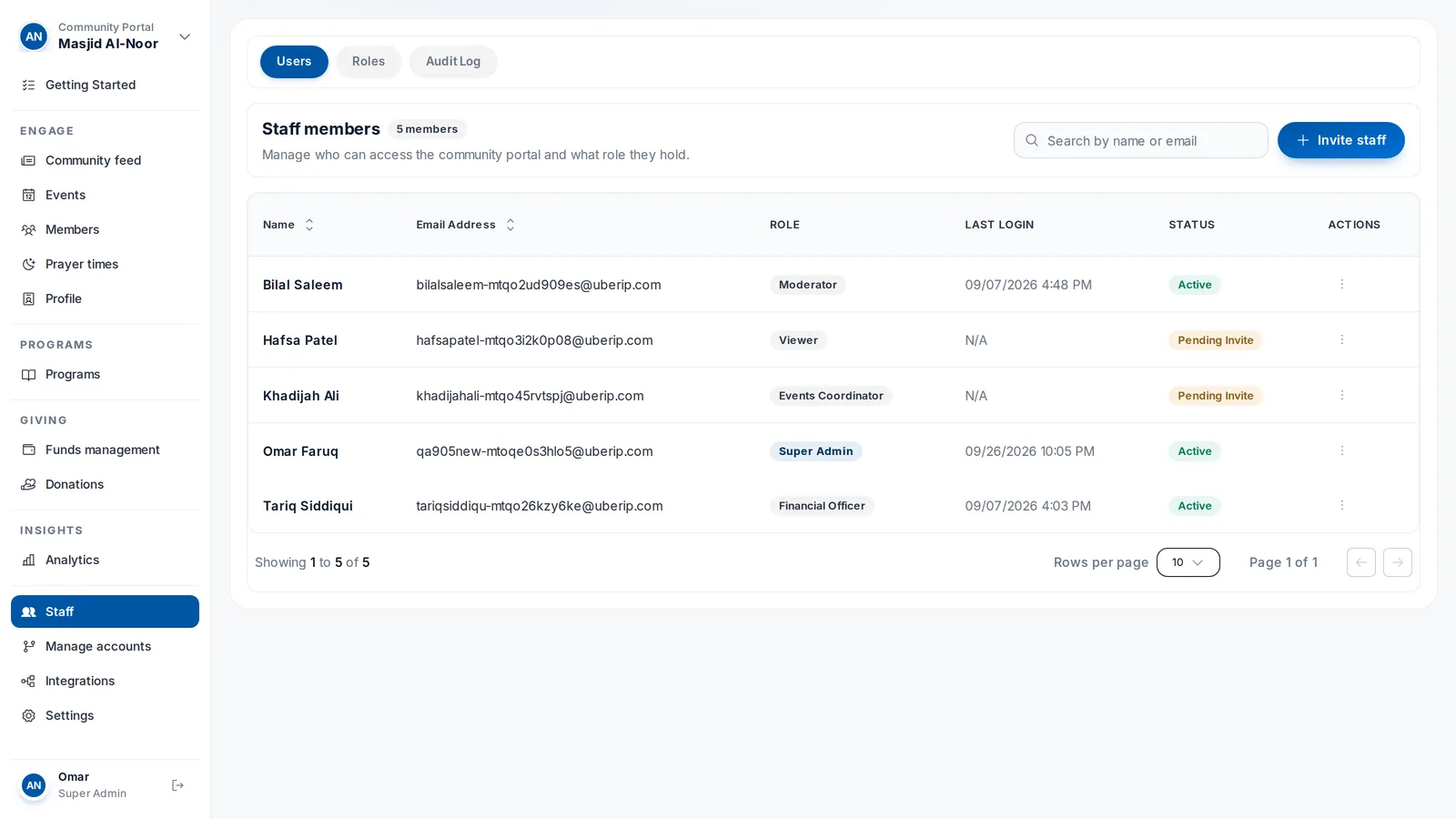Click the Moderator role badge
Viewport: 1456px width, 819px height.
(808, 285)
